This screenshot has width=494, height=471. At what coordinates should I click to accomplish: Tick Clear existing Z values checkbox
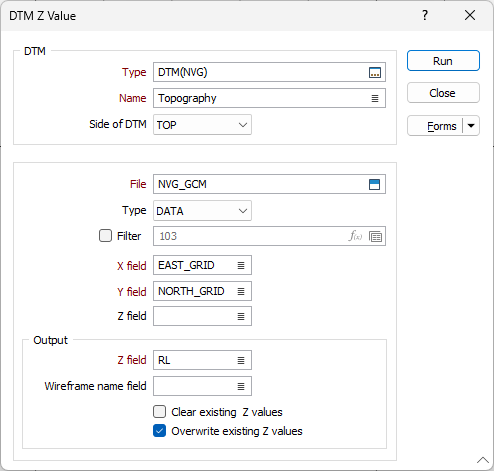(159, 412)
